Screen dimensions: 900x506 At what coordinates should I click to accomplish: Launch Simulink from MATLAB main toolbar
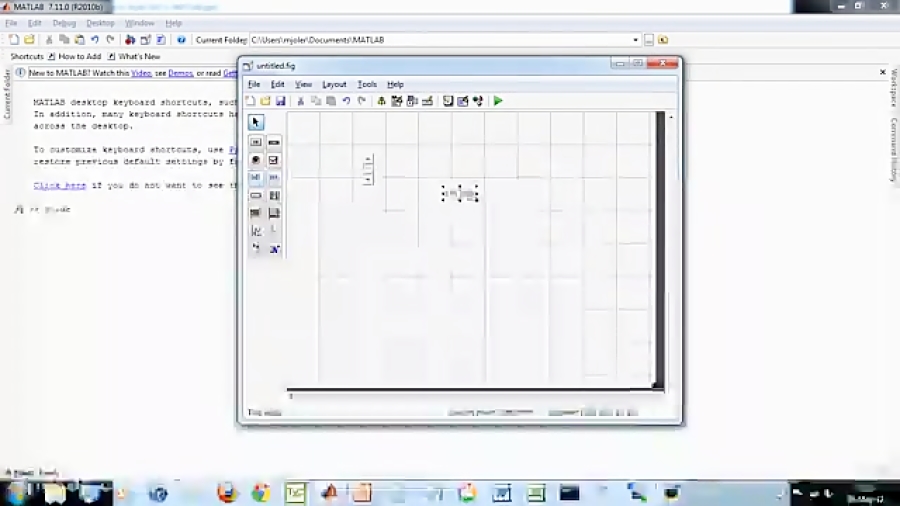[130, 40]
